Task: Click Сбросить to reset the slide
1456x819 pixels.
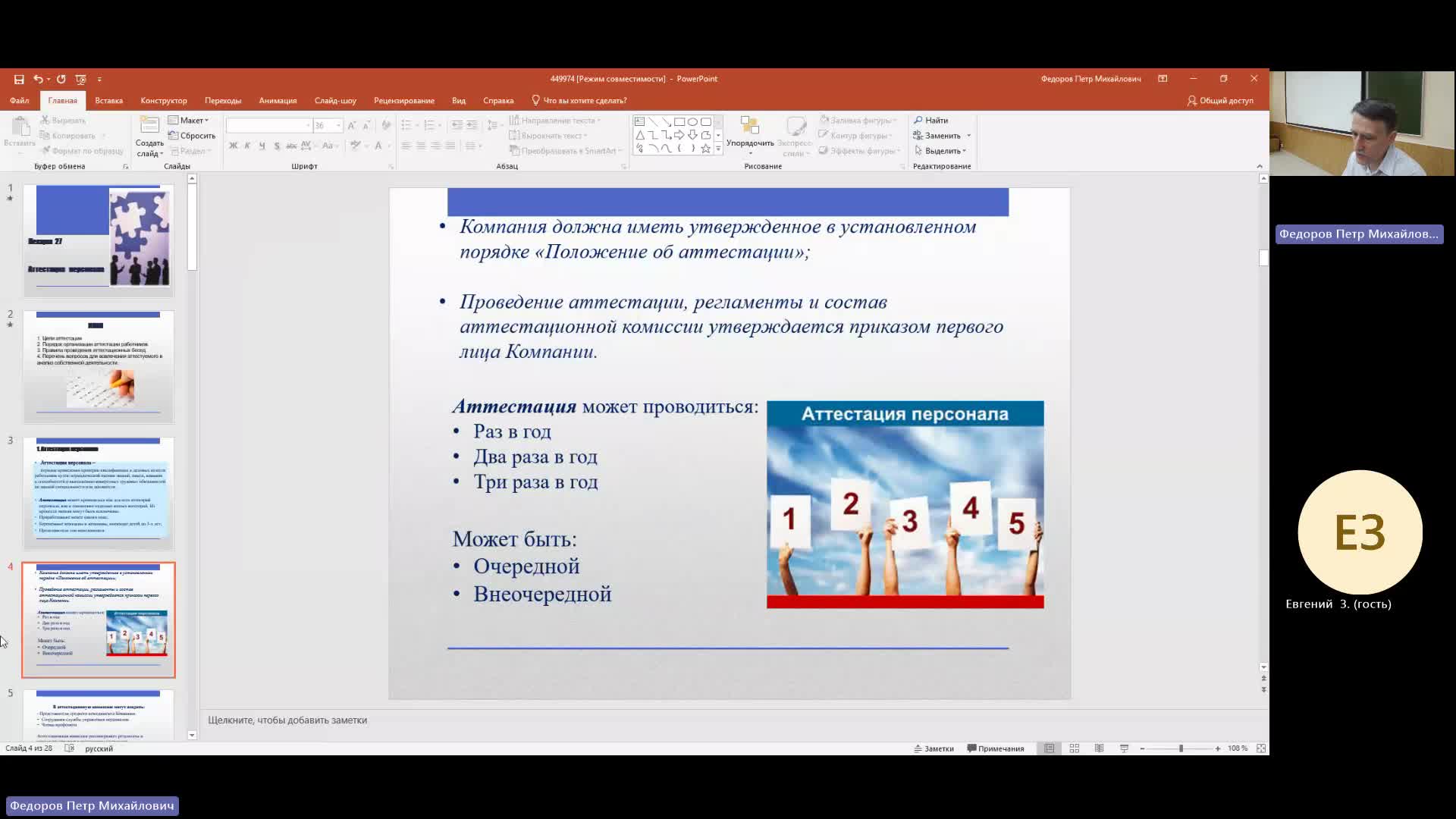Action: pyautogui.click(x=192, y=136)
